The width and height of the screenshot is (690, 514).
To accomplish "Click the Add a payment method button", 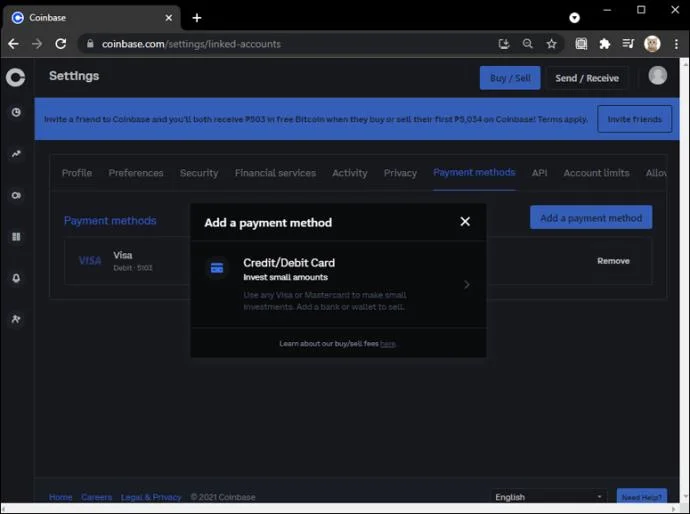I will [x=591, y=217].
